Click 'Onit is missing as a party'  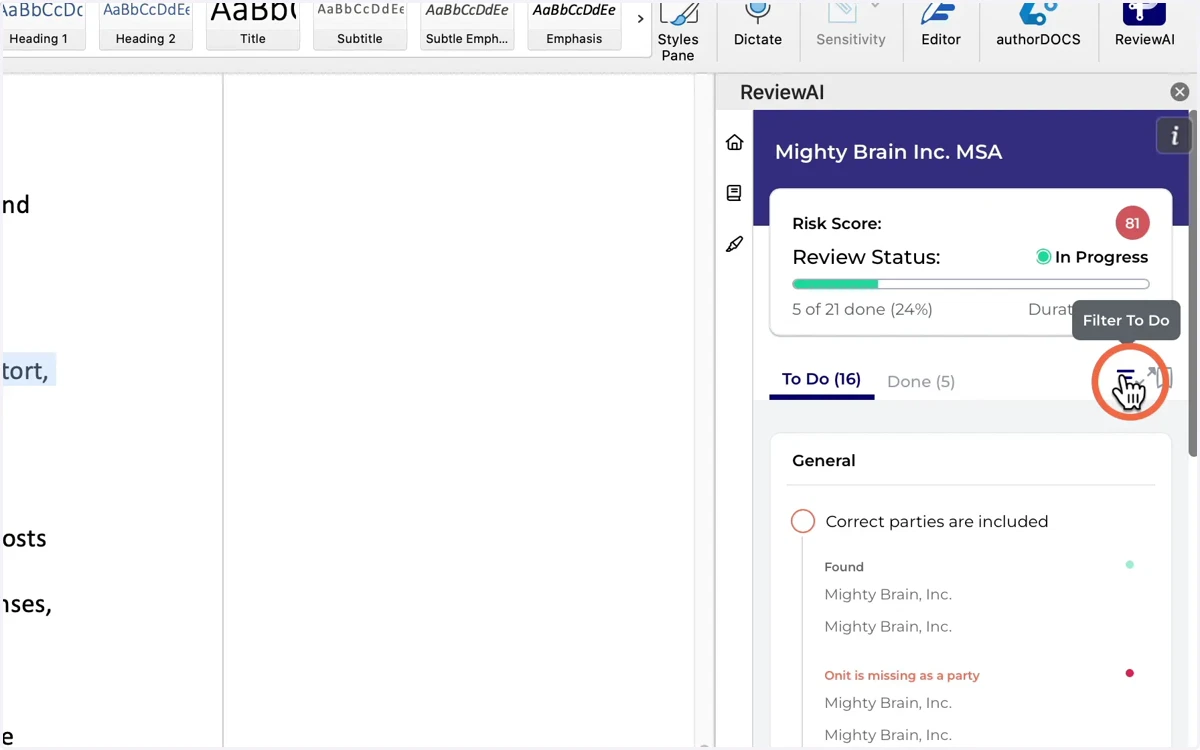902,676
